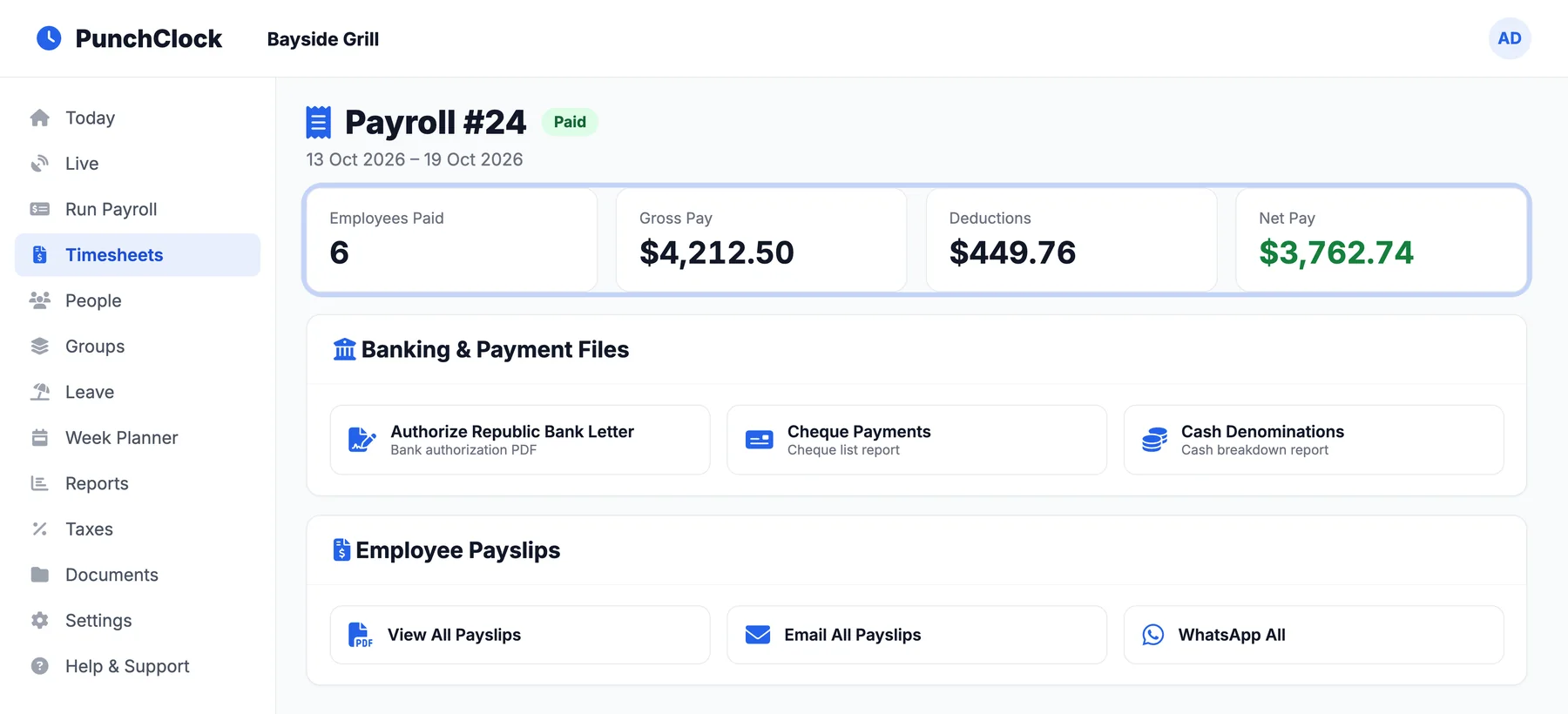The image size is (1568, 714).
Task: Select Taxes in the sidebar
Action: click(138, 529)
